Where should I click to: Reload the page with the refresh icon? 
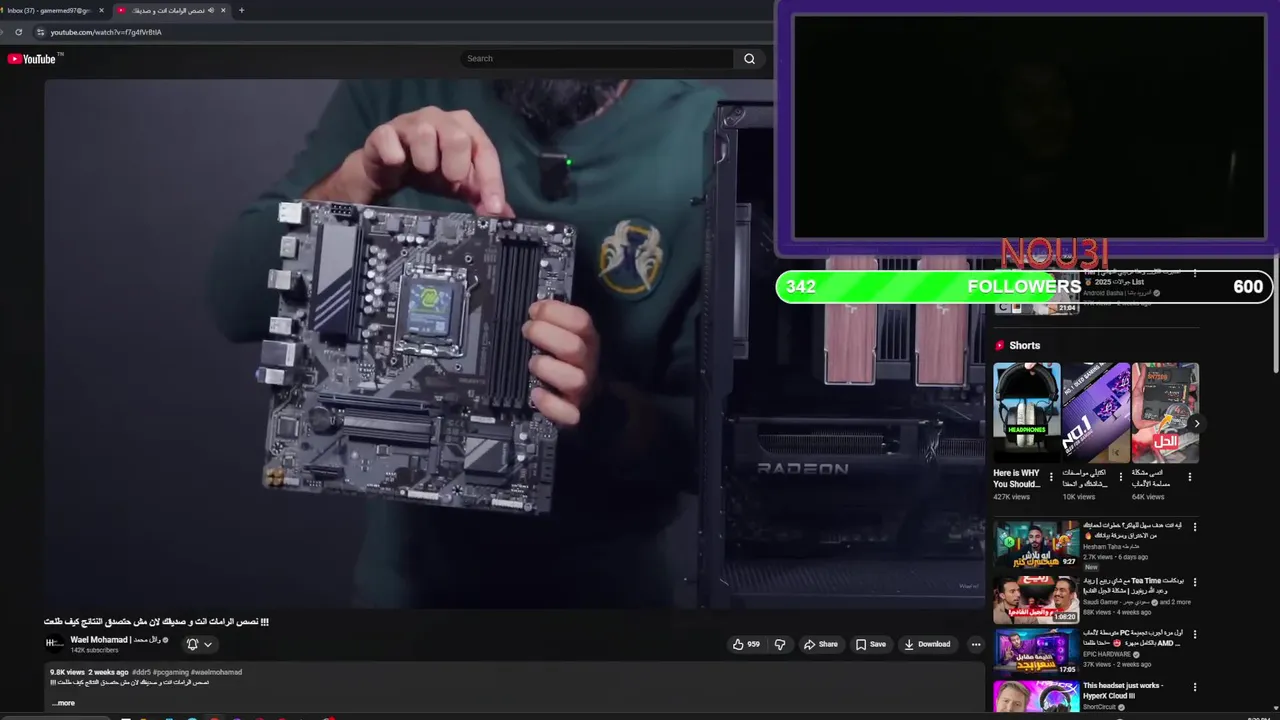(x=18, y=32)
